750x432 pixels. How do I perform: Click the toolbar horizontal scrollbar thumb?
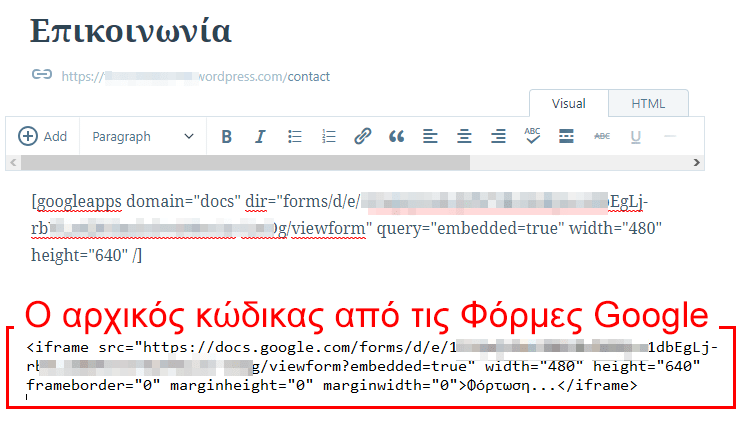(x=245, y=163)
